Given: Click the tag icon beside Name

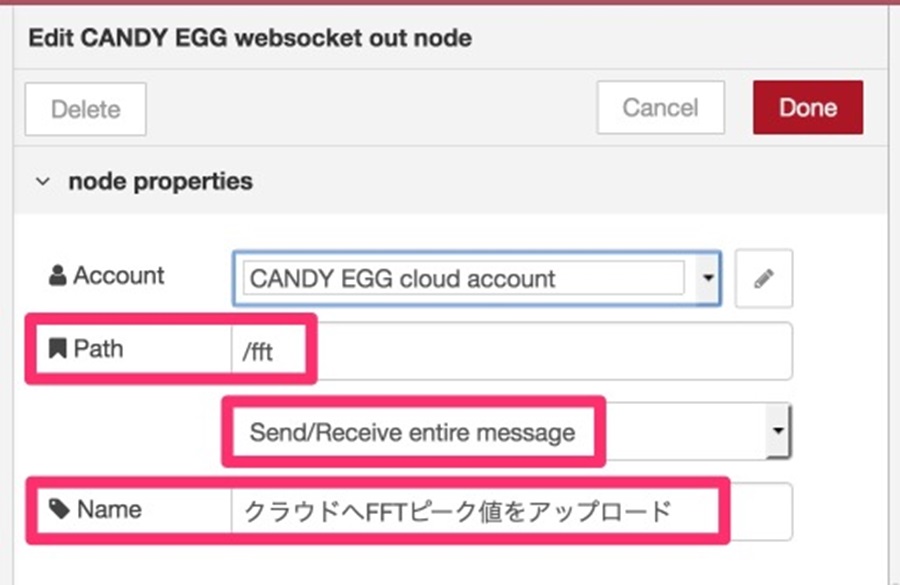Looking at the screenshot, I should point(59,509).
